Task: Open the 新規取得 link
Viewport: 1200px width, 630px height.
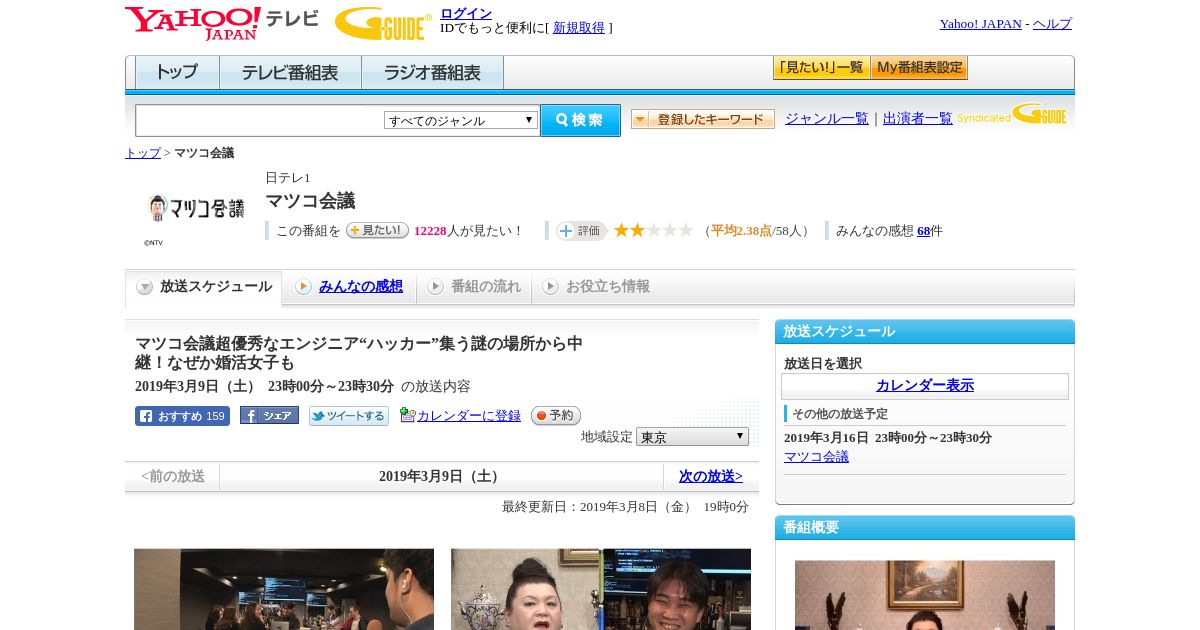Action: [579, 28]
